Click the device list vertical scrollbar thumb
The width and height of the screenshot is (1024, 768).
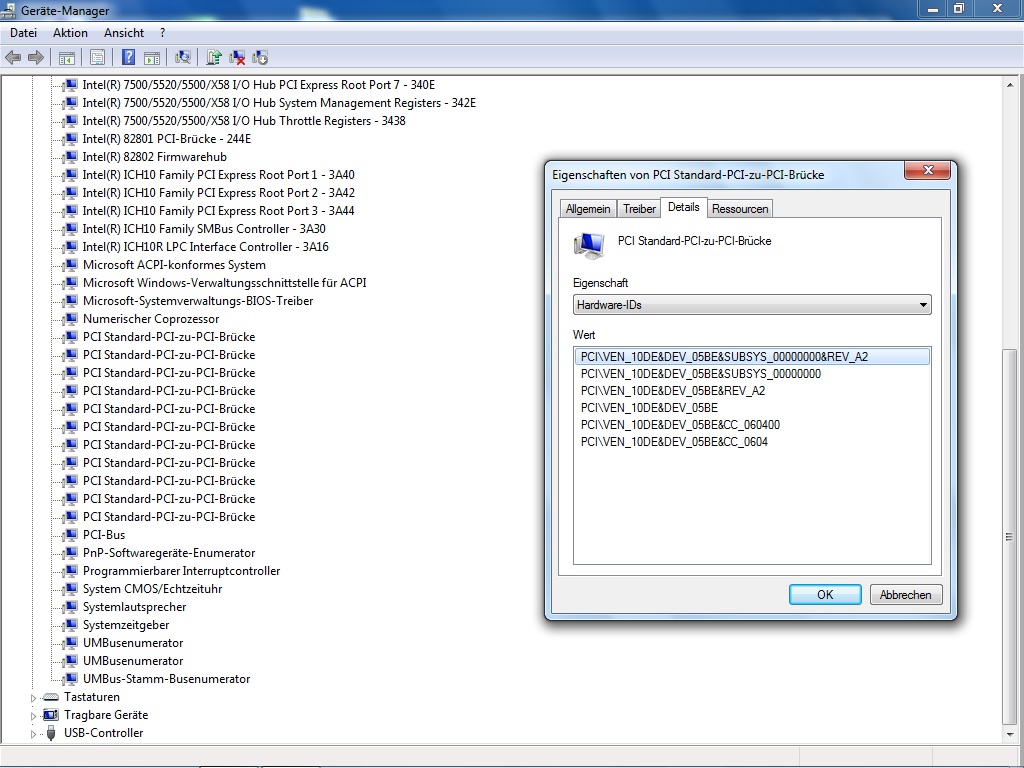[1010, 537]
